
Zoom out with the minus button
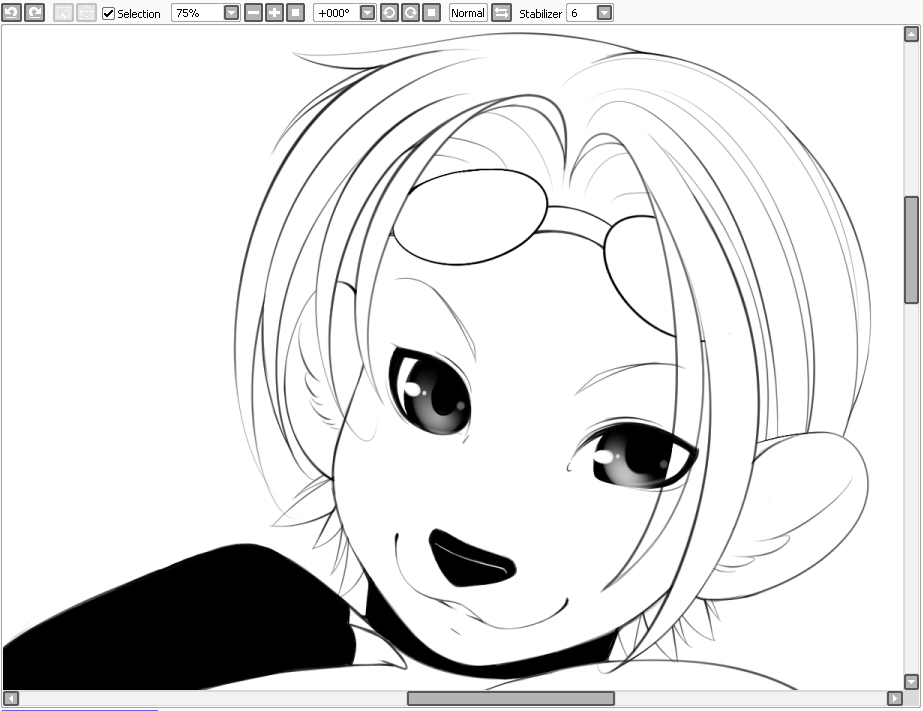(253, 13)
